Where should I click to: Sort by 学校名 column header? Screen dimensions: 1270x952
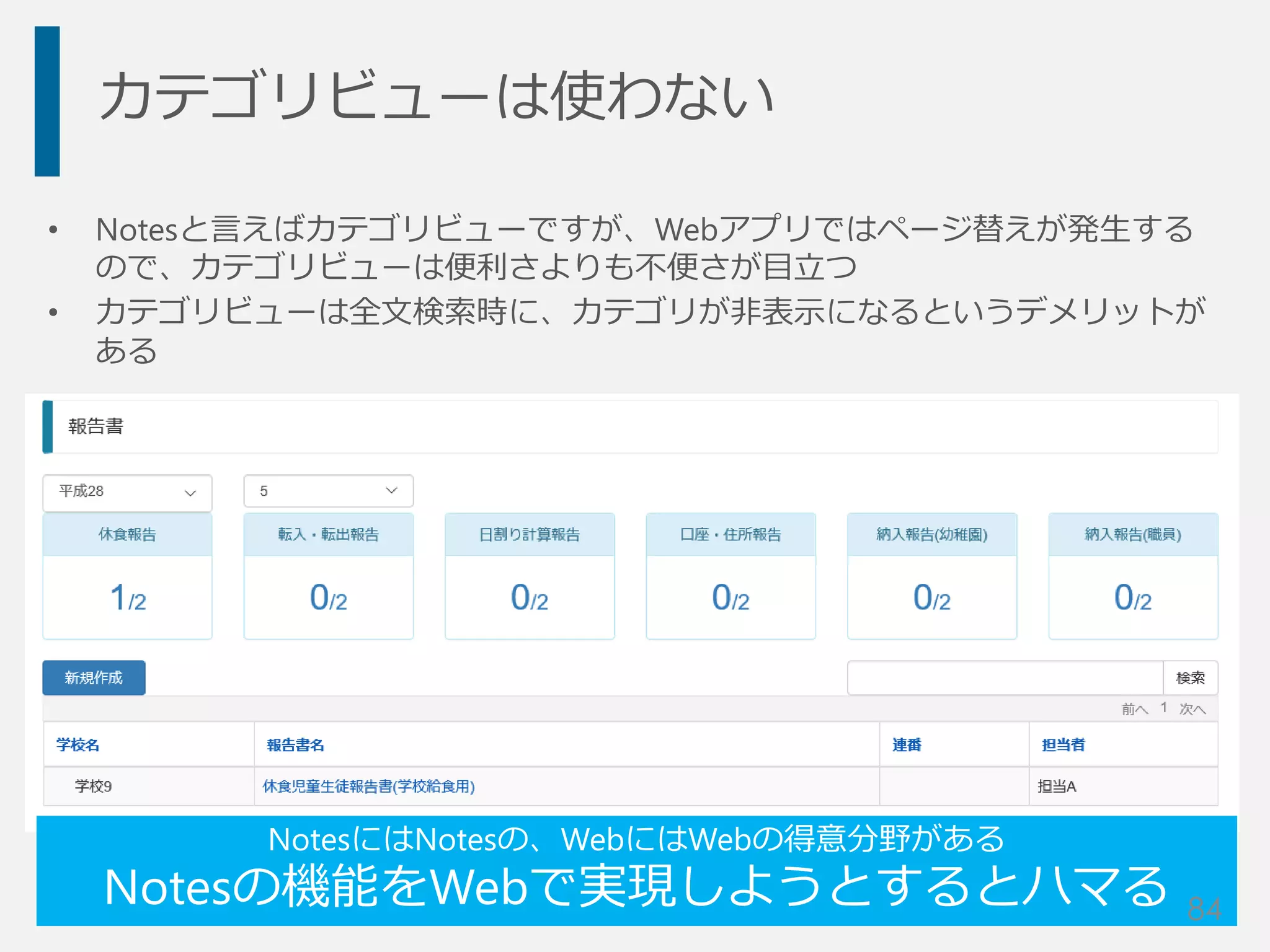point(78,744)
